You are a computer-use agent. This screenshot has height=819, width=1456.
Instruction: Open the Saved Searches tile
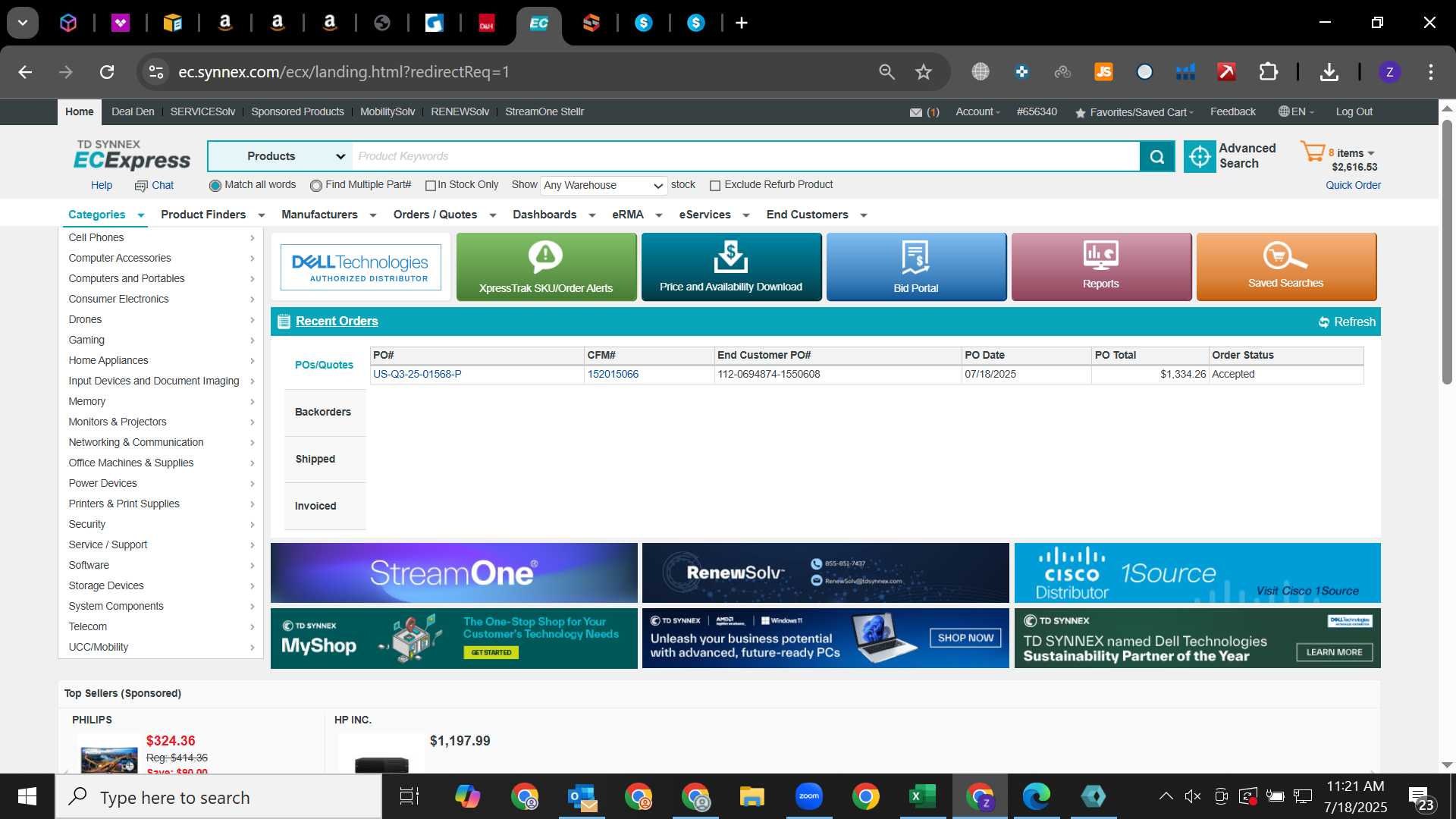click(1286, 267)
